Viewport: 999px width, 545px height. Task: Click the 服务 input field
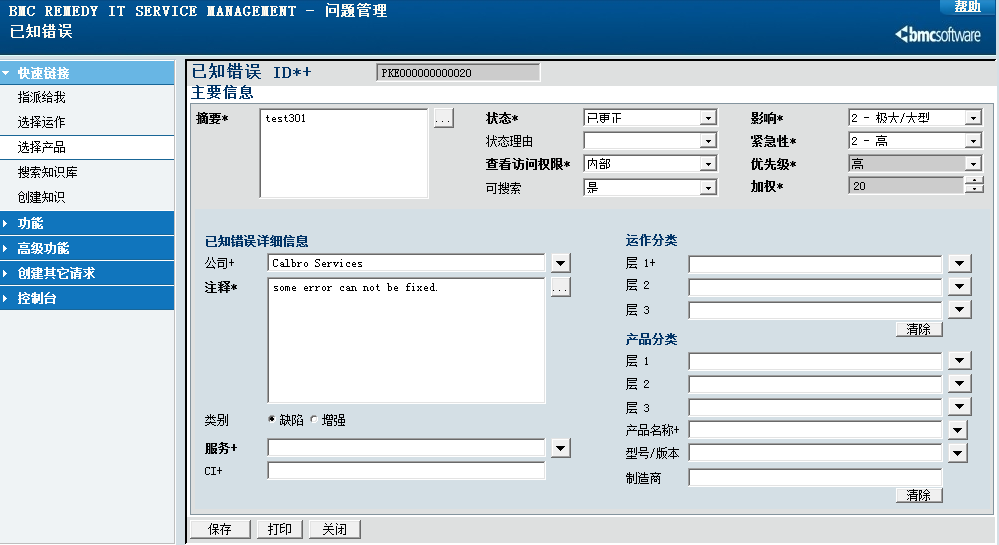pyautogui.click(x=406, y=447)
